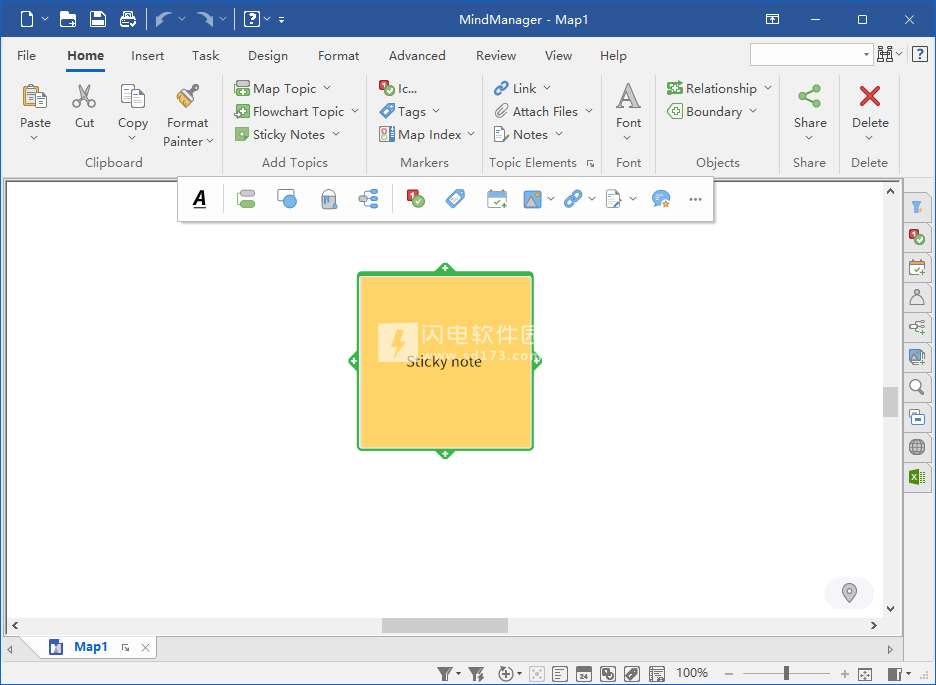Click the Cut scissors icon
The image size is (936, 685).
pyautogui.click(x=84, y=96)
